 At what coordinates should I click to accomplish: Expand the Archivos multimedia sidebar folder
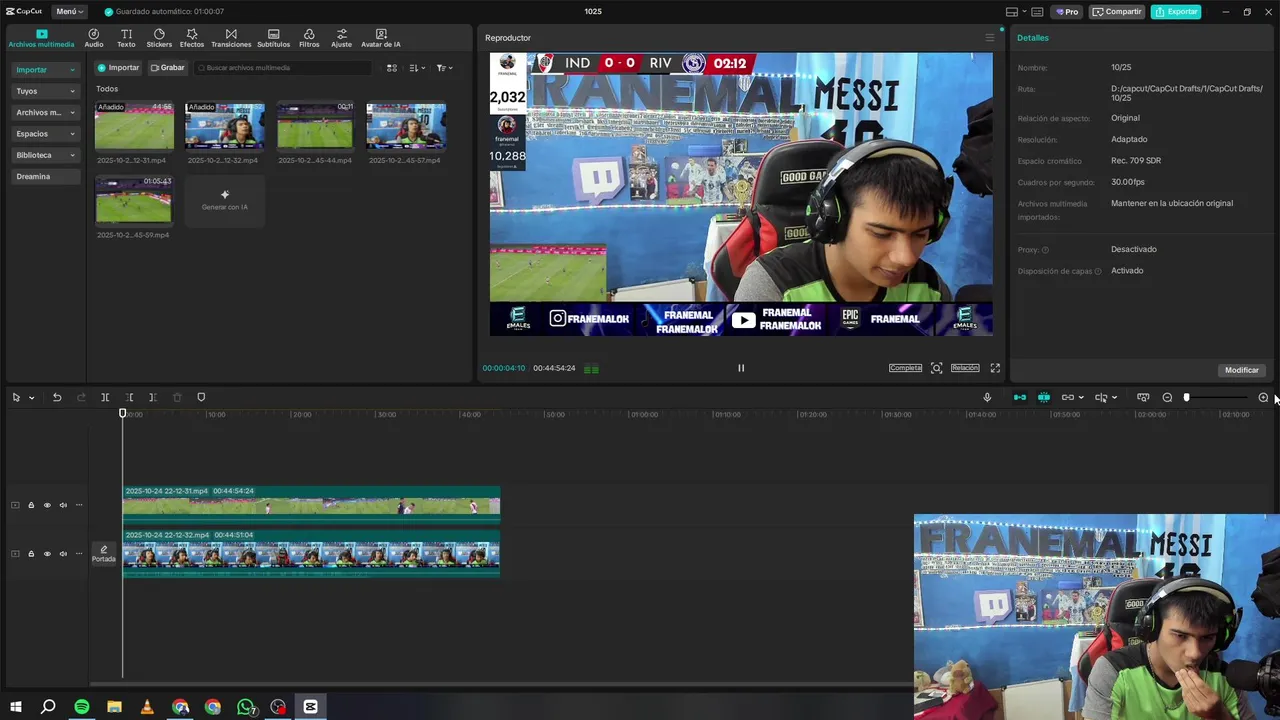pyautogui.click(x=46, y=112)
